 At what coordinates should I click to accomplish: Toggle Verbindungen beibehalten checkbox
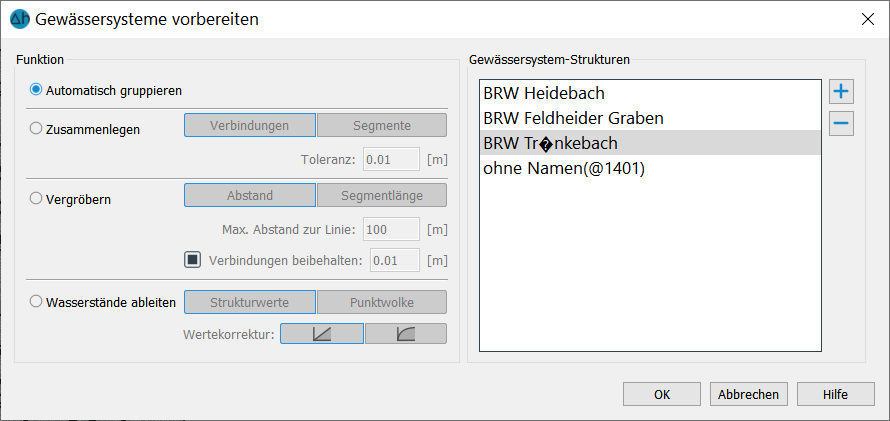(x=192, y=260)
